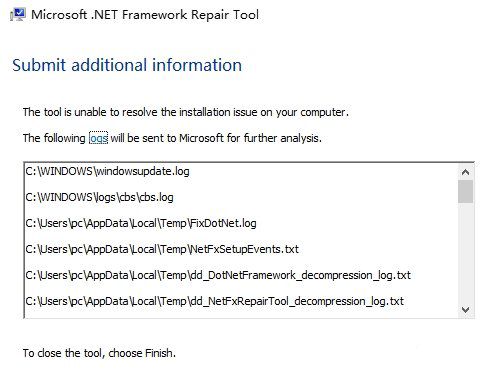Click the .NET Repair Tool title icon

coord(18,14)
